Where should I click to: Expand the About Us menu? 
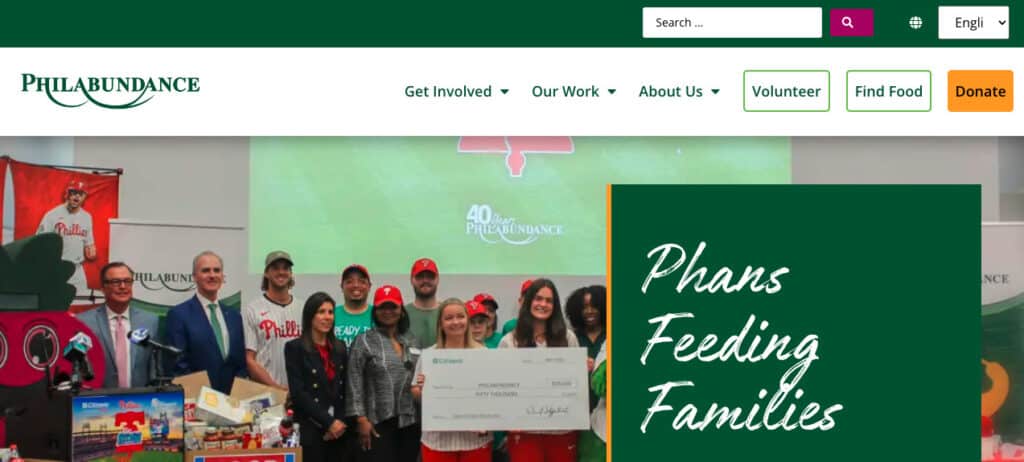(x=679, y=91)
